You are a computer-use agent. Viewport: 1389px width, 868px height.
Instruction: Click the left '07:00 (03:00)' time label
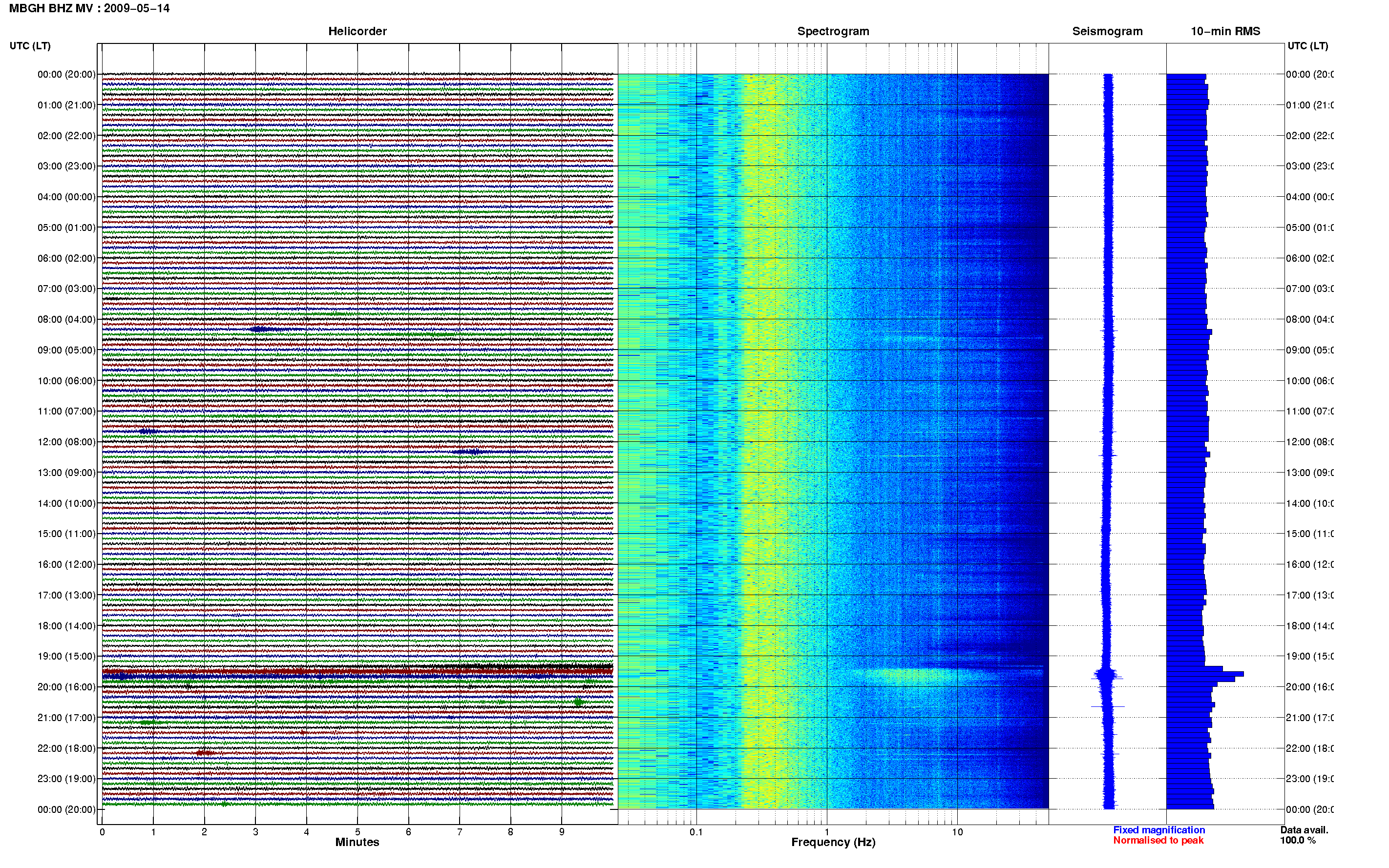[66, 289]
